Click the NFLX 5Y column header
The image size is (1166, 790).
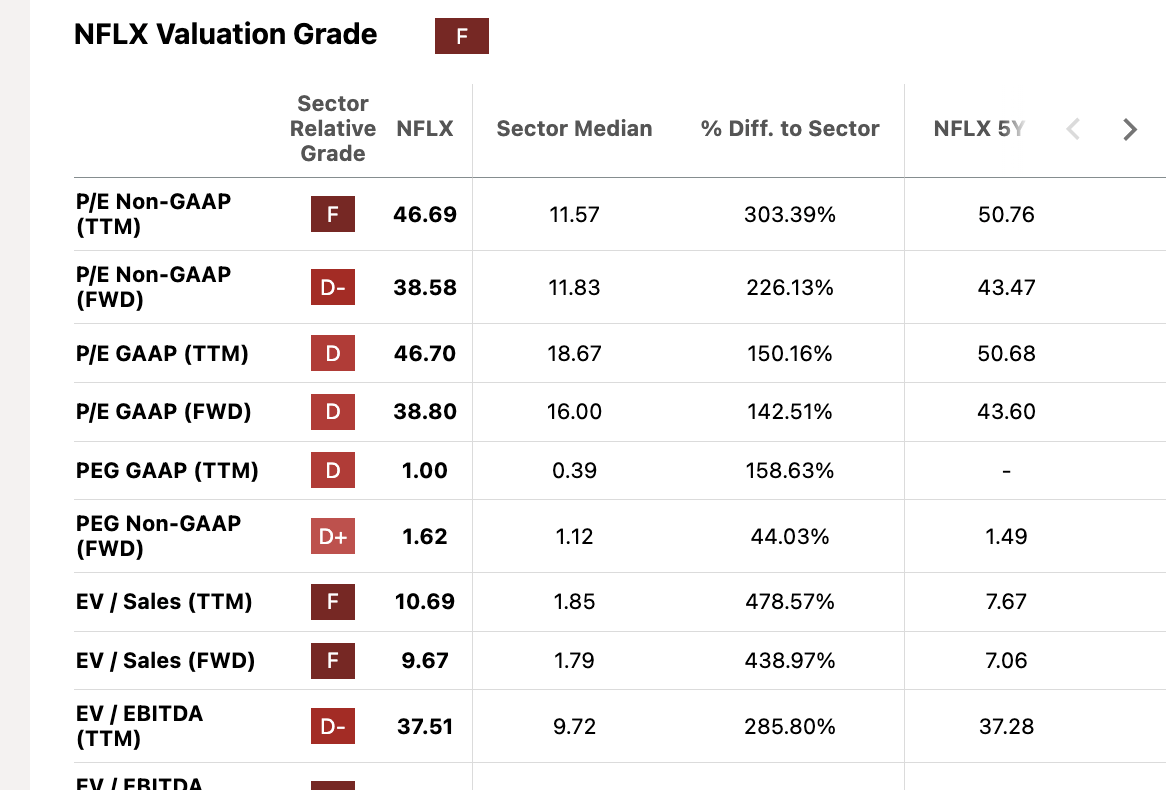click(x=978, y=129)
